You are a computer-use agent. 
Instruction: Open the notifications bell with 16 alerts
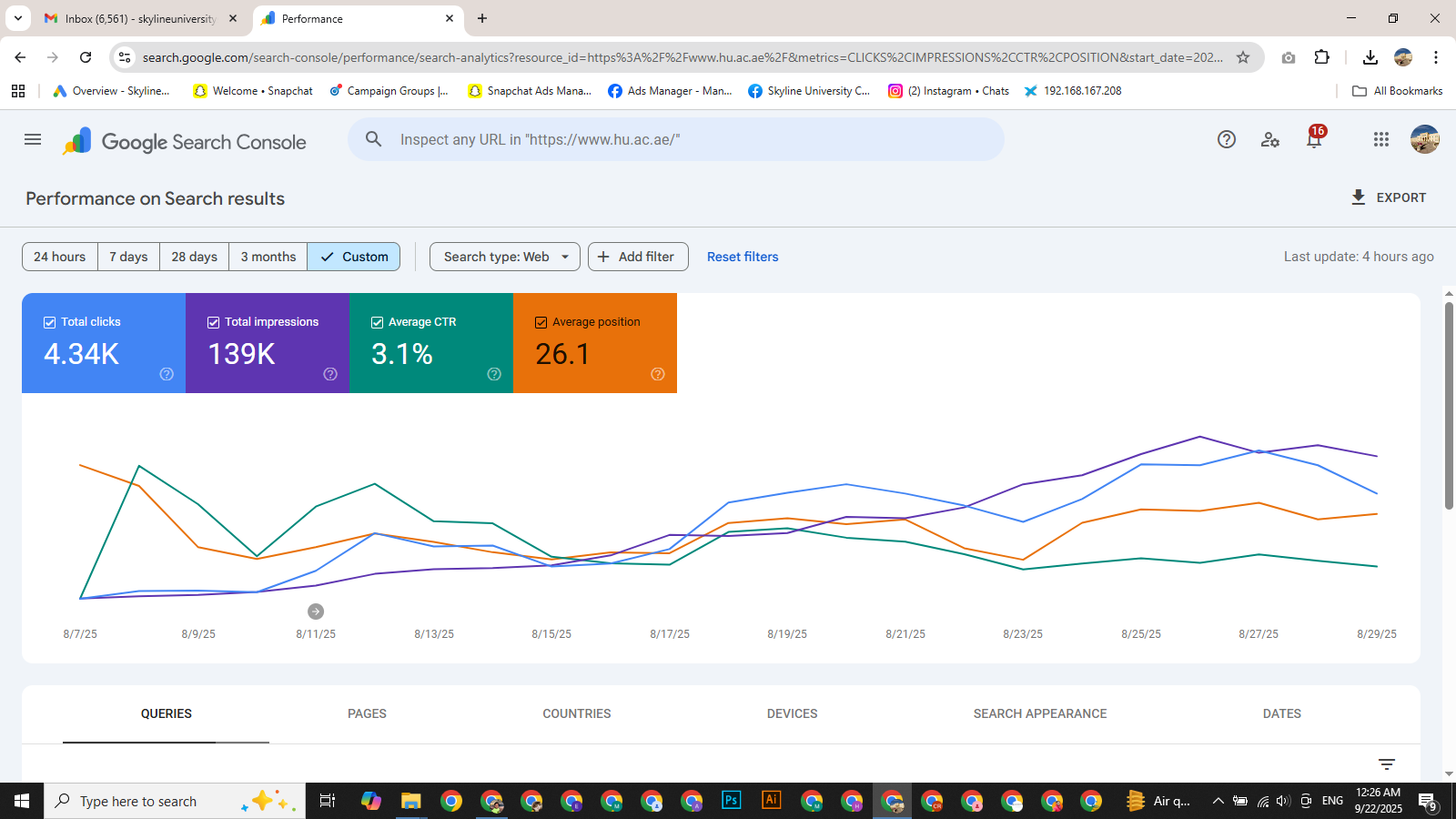pos(1314,139)
